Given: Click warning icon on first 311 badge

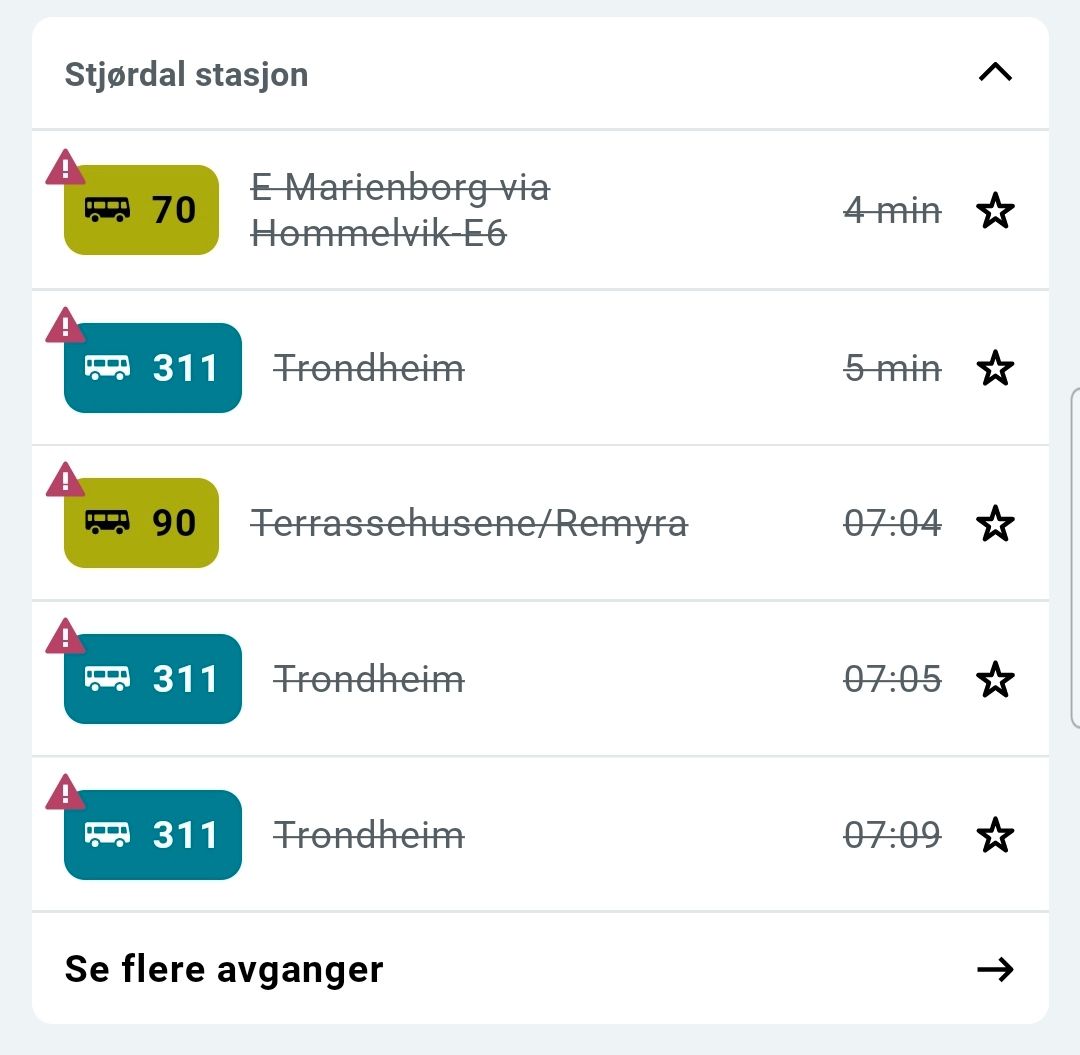Looking at the screenshot, I should pos(66,326).
